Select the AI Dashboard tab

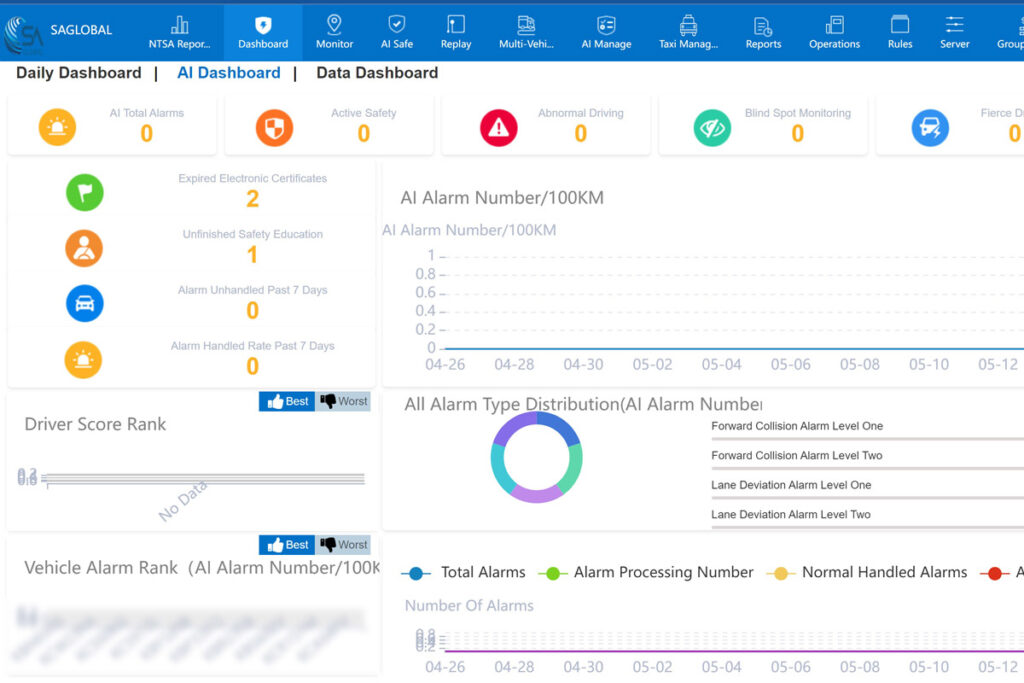point(229,72)
